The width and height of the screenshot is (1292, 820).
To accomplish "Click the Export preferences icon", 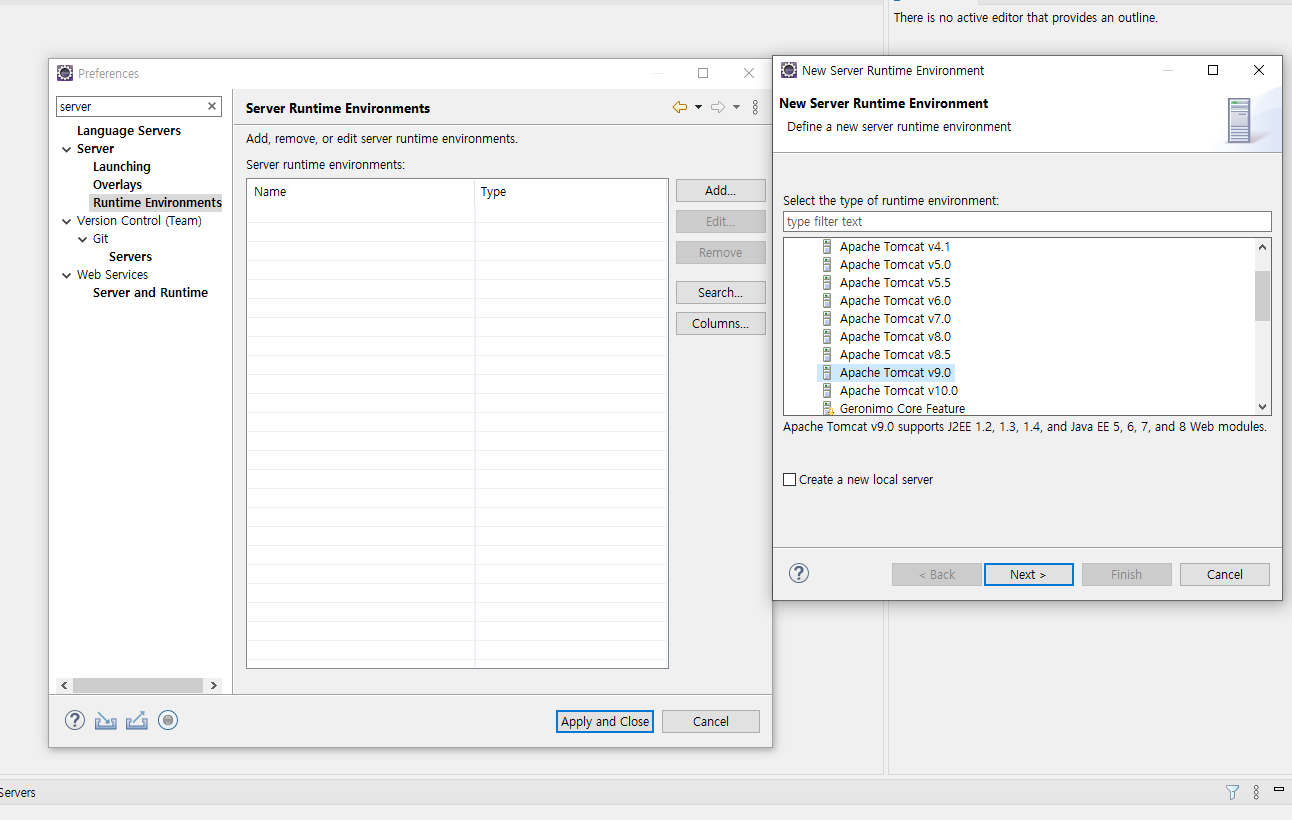I will (137, 720).
